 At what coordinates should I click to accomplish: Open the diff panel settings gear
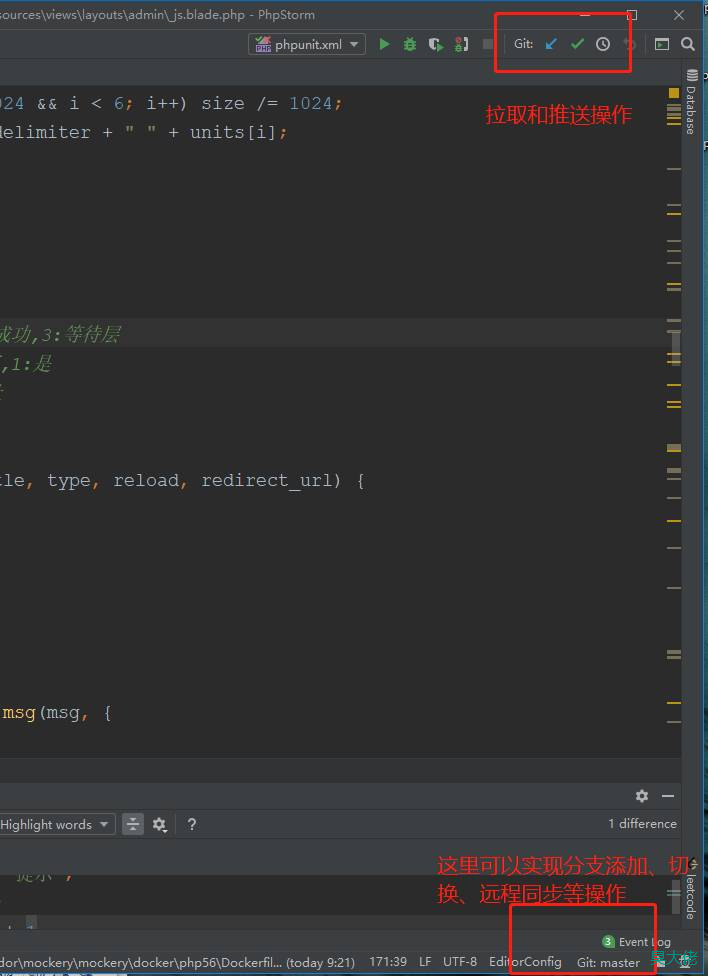click(642, 795)
